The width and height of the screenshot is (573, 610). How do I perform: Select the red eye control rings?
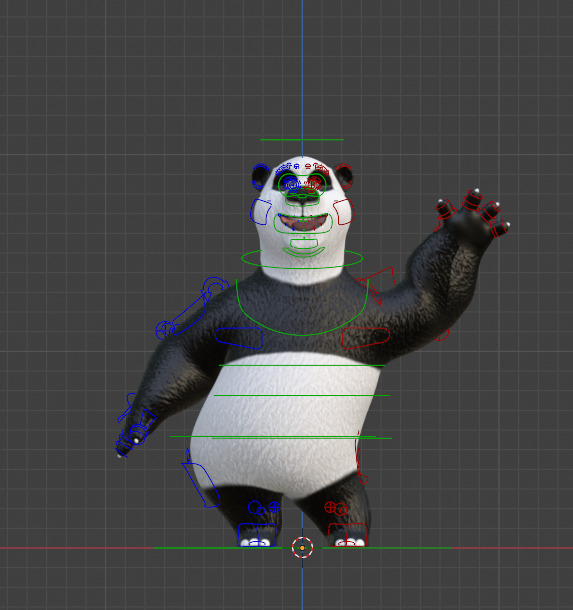[x=313, y=184]
